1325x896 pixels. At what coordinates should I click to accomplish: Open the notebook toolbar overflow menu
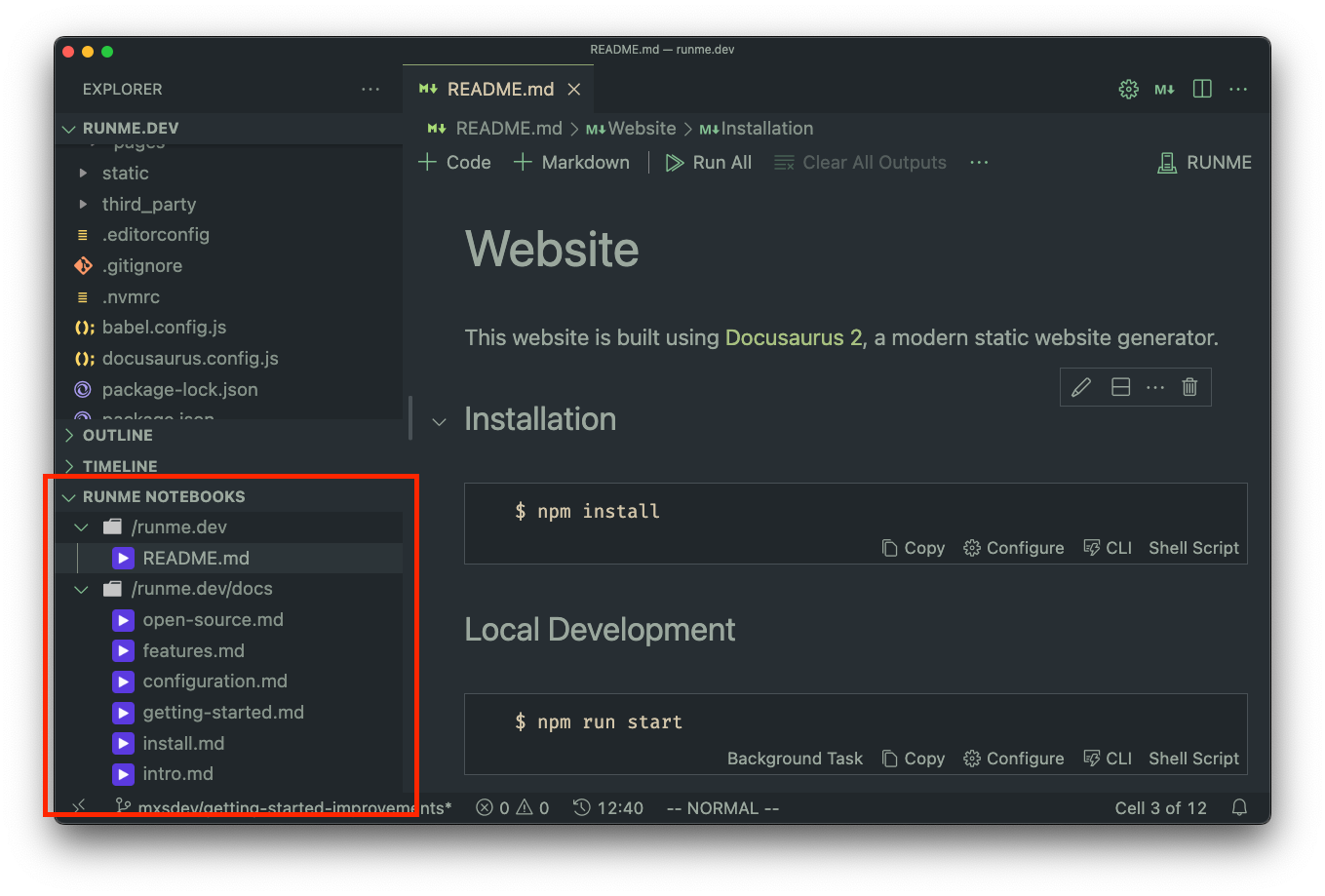click(x=979, y=162)
